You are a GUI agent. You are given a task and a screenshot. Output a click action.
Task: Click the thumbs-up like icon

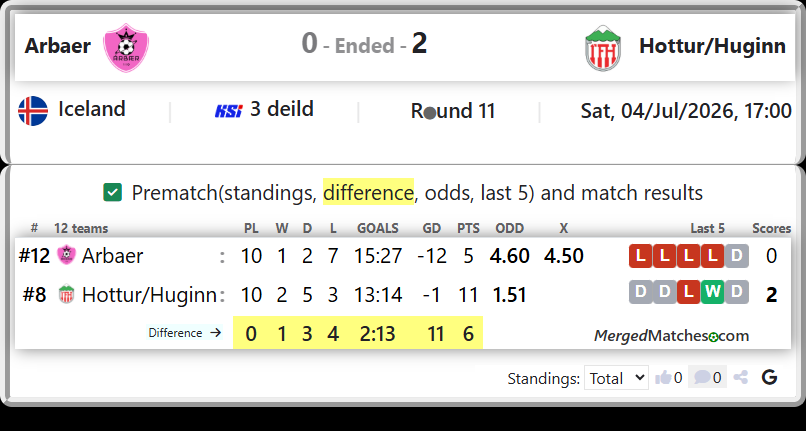coord(663,378)
